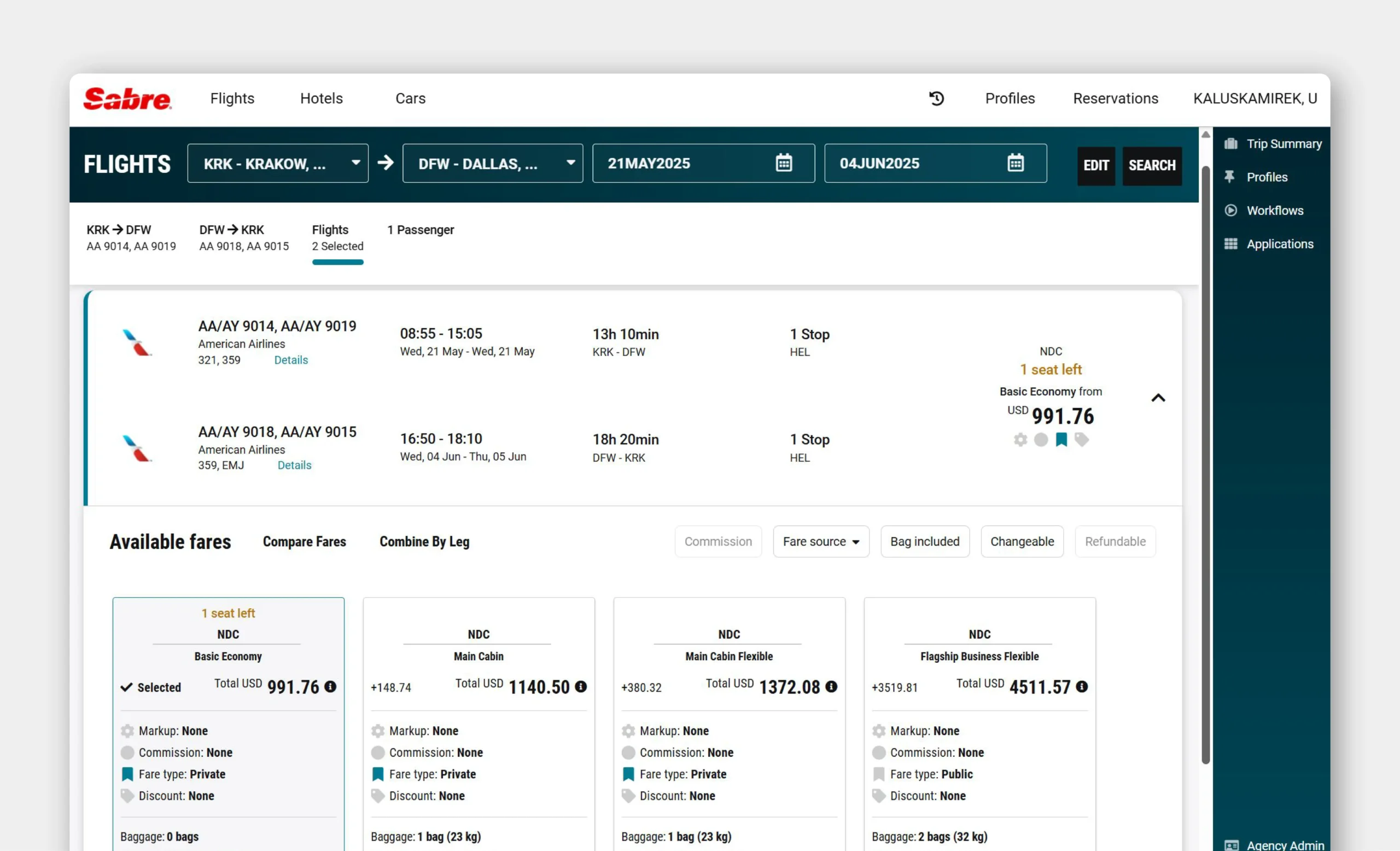Click info icon beside 1140.50 Main Cabin total
The width and height of the screenshot is (1400, 851).
click(581, 686)
